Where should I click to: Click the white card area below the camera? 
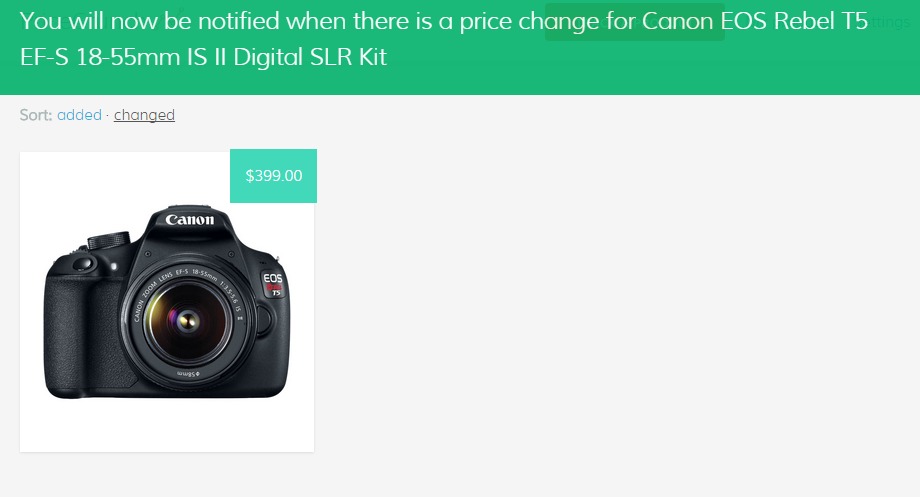click(167, 425)
